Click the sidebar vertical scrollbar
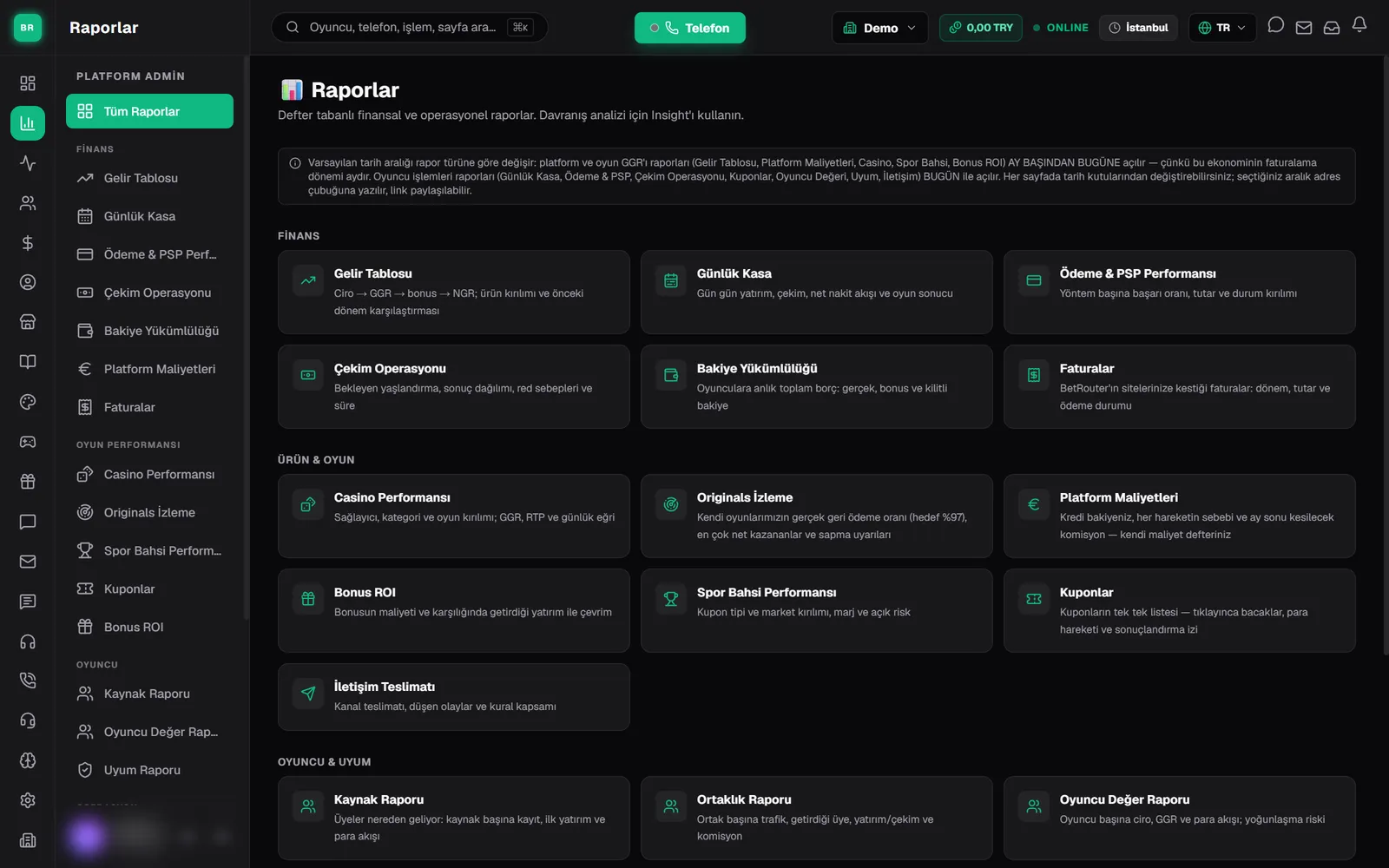 tap(247, 339)
